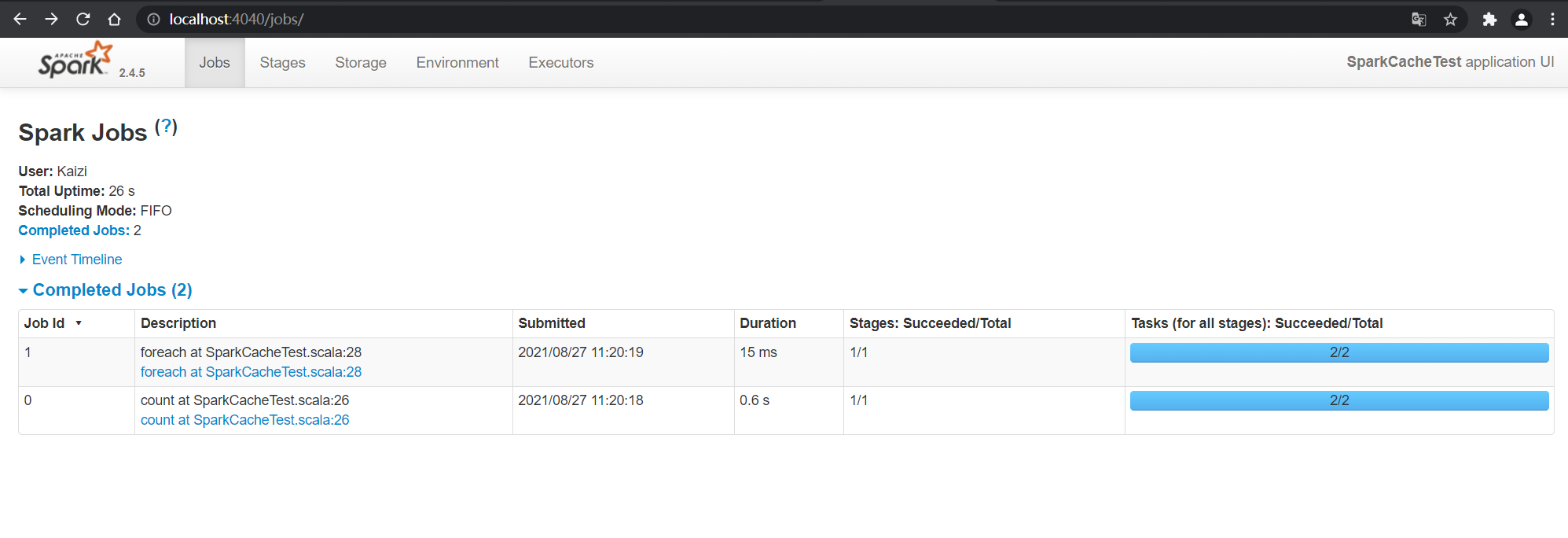Click the duration value 0.6 s
The image size is (1568, 538).
[x=755, y=400]
